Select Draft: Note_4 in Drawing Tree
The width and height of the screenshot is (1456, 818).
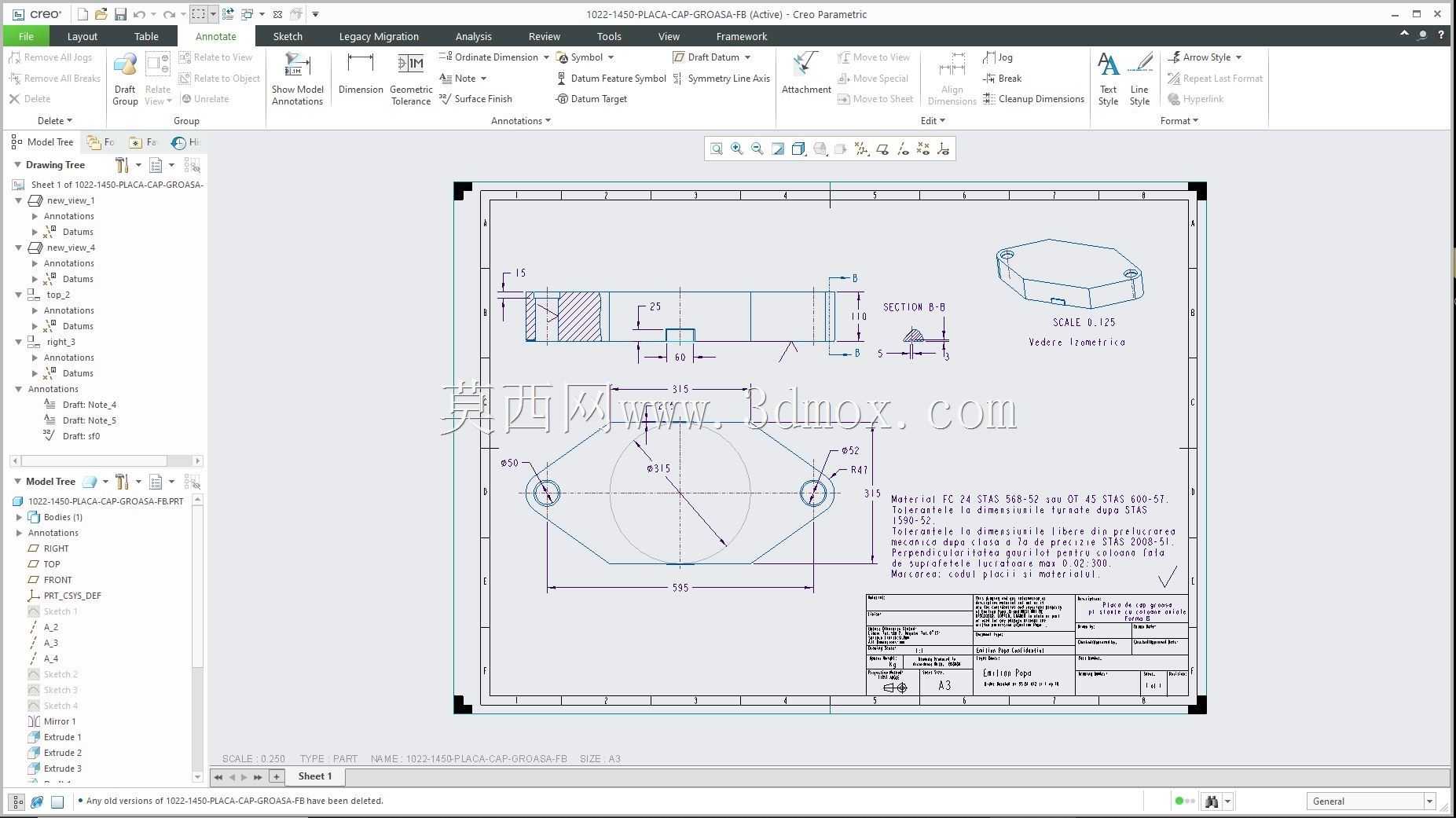click(x=90, y=405)
